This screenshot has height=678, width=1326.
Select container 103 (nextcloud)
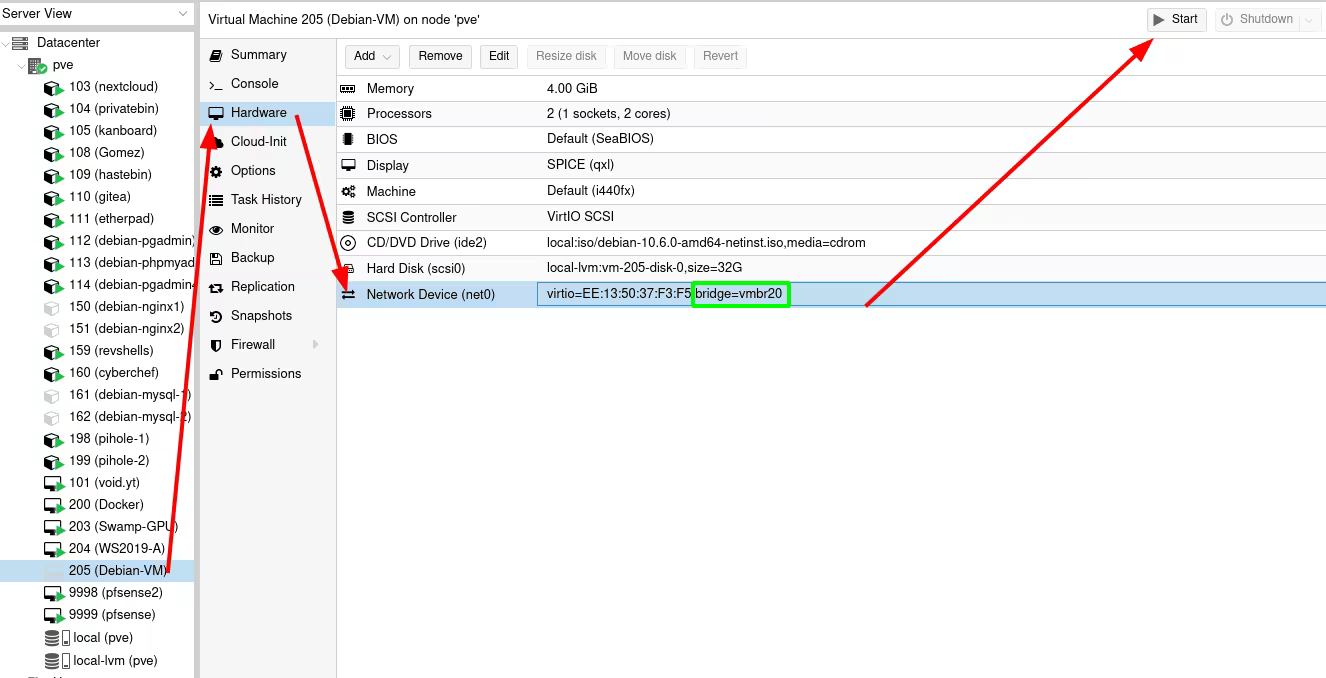point(113,87)
